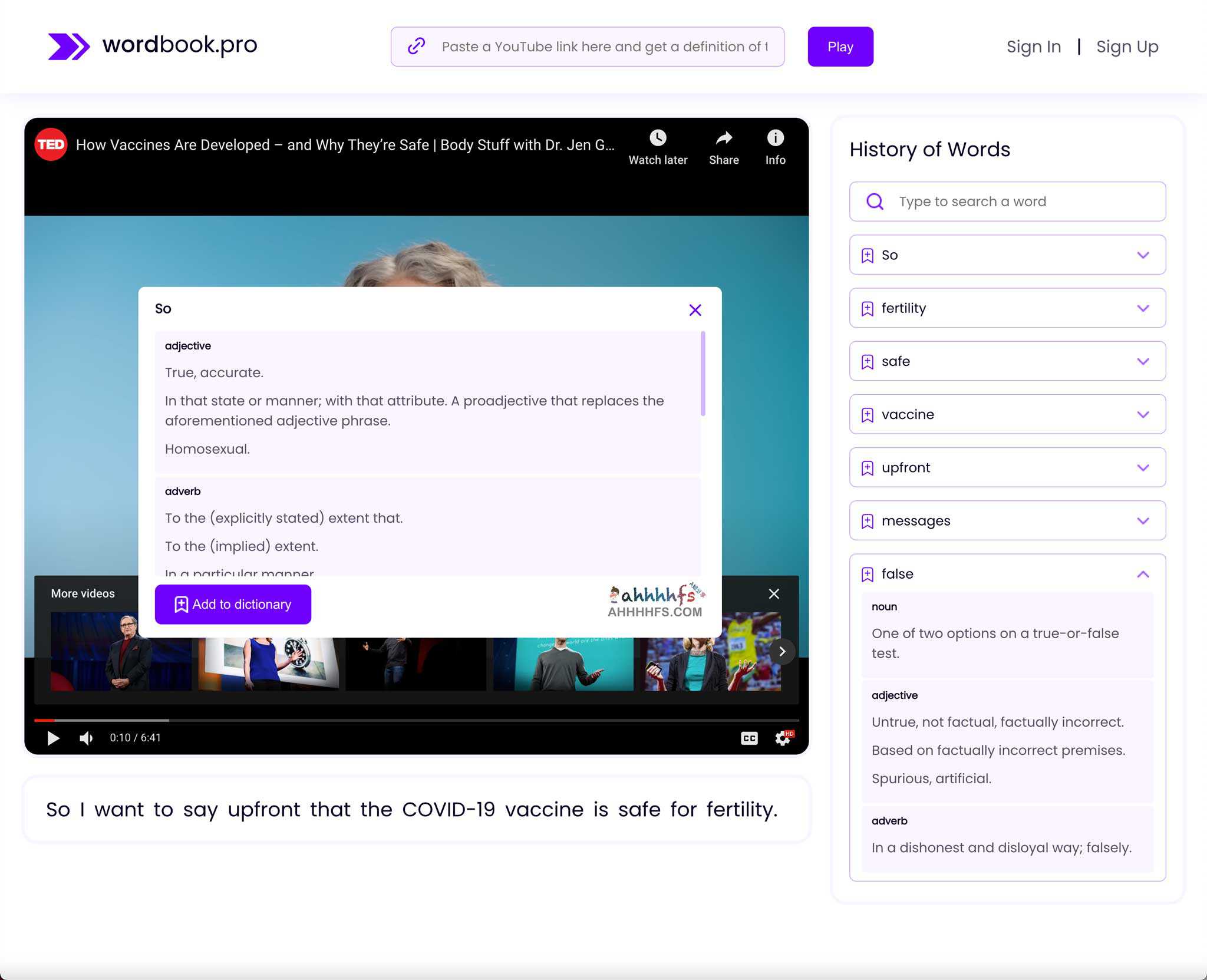
Task: Expand the 'fertility' word entry
Action: click(x=1145, y=308)
